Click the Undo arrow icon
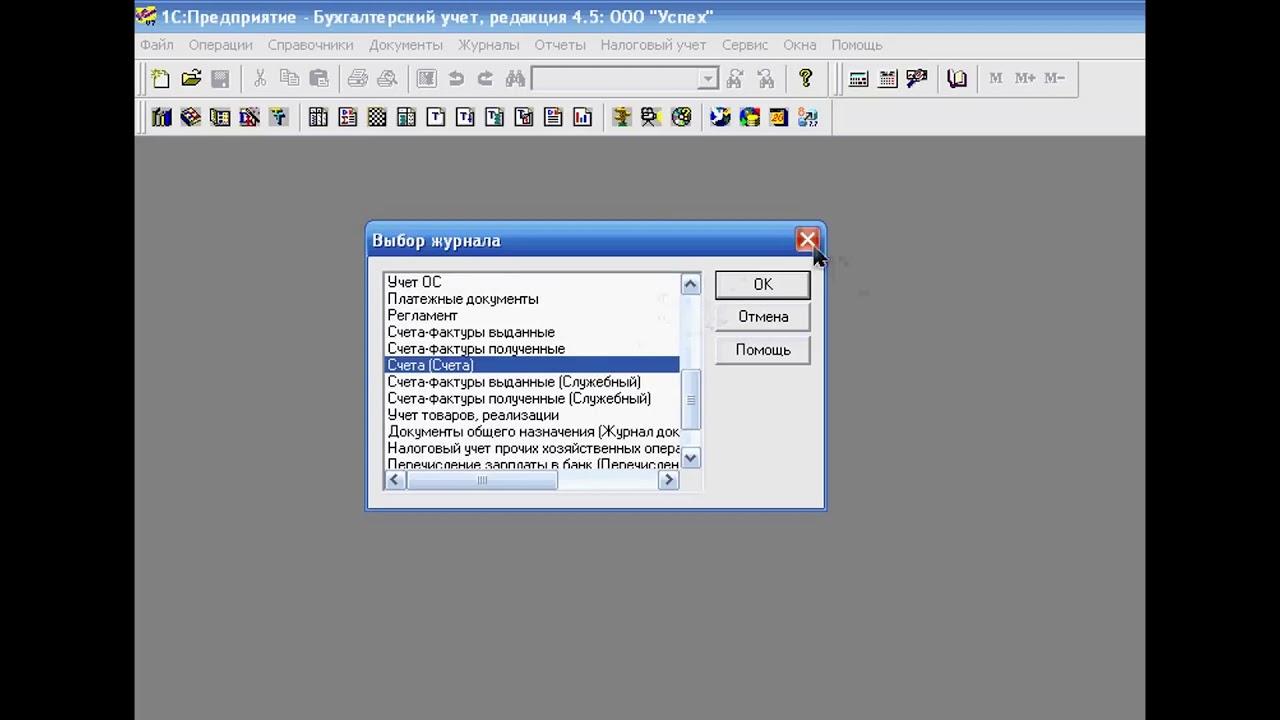The image size is (1280, 720). tap(456, 78)
